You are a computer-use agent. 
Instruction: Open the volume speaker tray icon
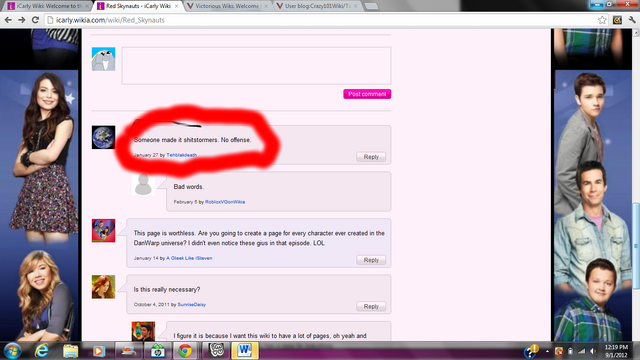click(x=593, y=351)
